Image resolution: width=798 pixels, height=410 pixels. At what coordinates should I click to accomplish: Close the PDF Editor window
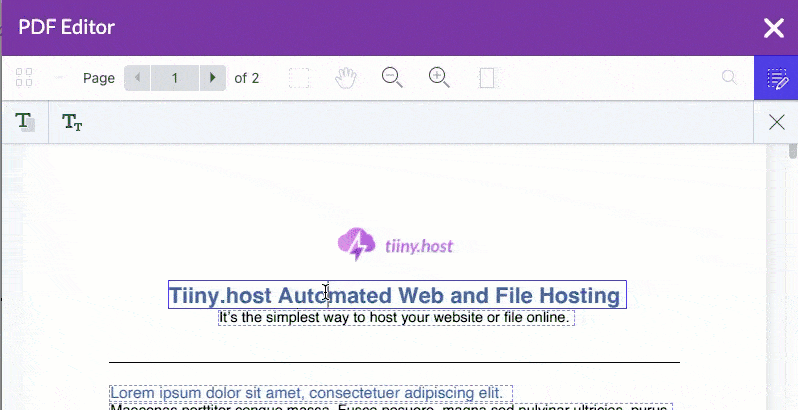(x=774, y=27)
